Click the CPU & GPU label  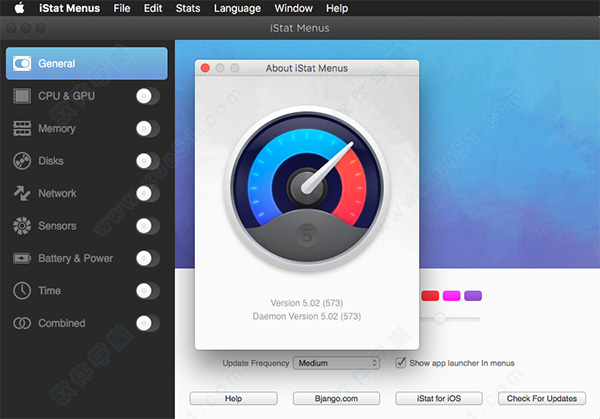pos(67,96)
